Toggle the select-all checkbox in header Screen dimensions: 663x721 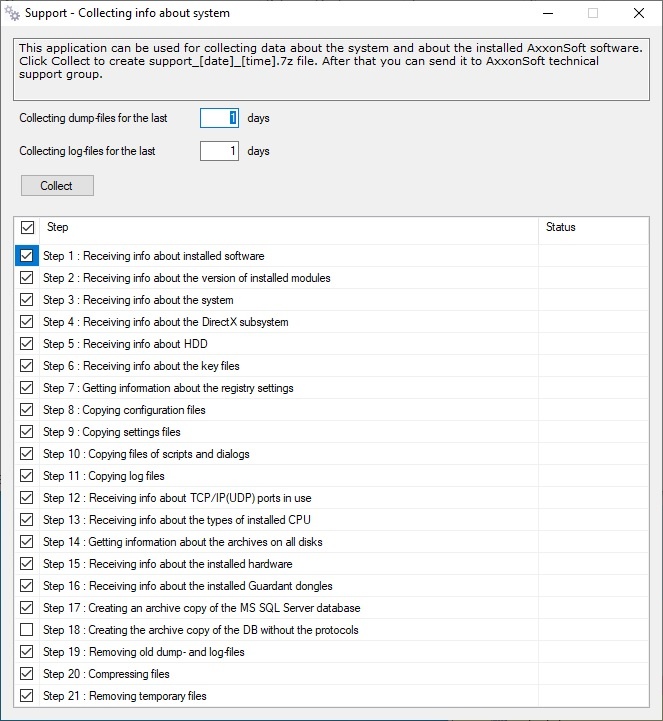(x=27, y=228)
